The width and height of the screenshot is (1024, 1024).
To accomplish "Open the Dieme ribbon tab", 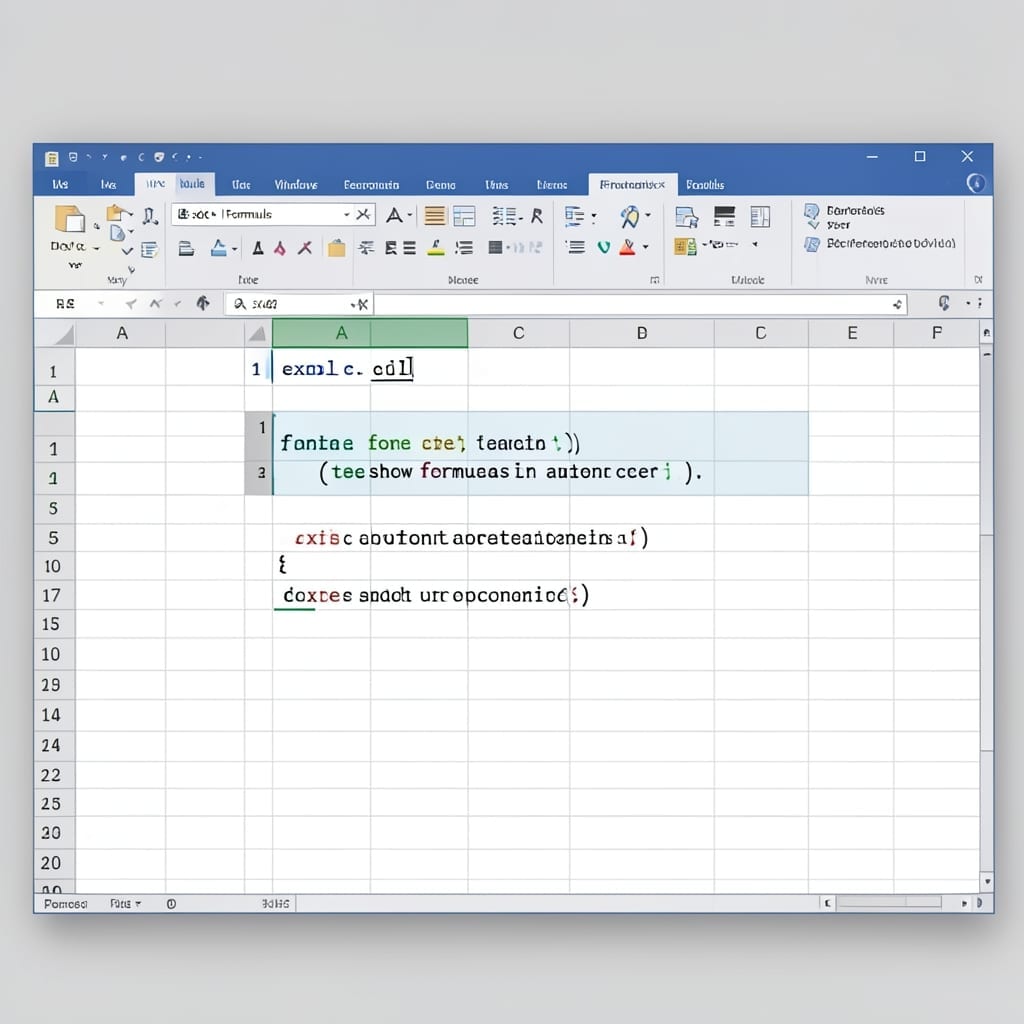I will [x=552, y=185].
